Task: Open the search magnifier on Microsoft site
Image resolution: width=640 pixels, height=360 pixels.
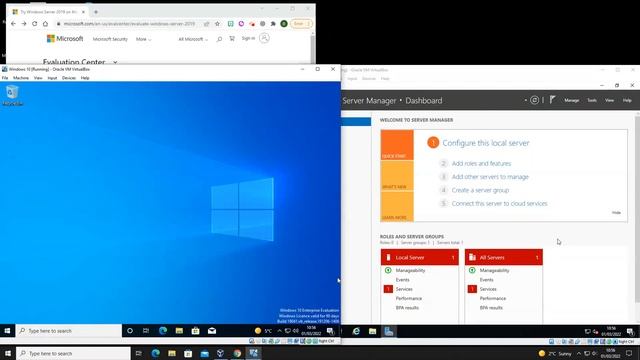Action: (x=219, y=39)
